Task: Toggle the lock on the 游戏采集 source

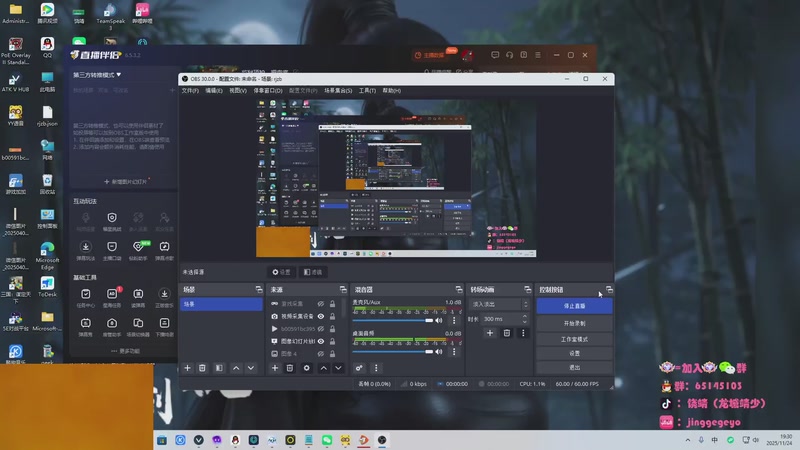Action: (x=333, y=304)
